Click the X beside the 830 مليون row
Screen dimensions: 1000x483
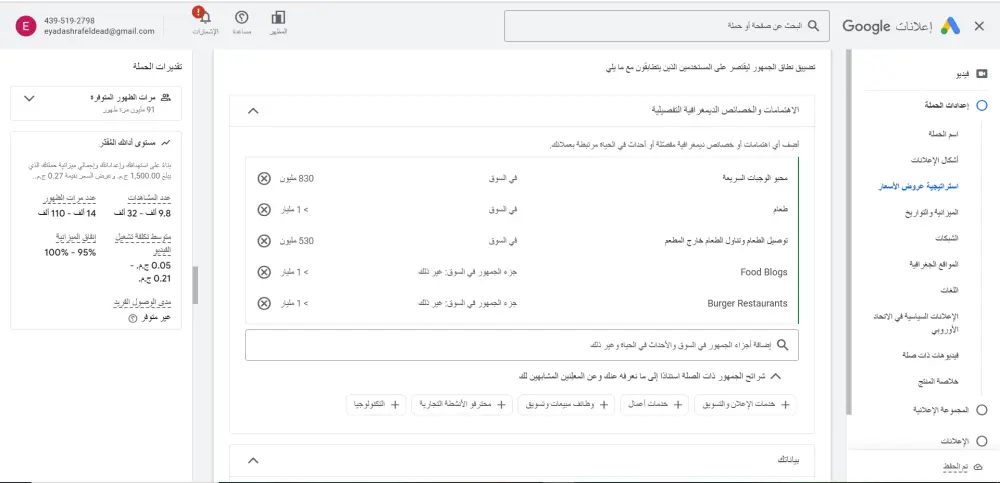tap(264, 179)
